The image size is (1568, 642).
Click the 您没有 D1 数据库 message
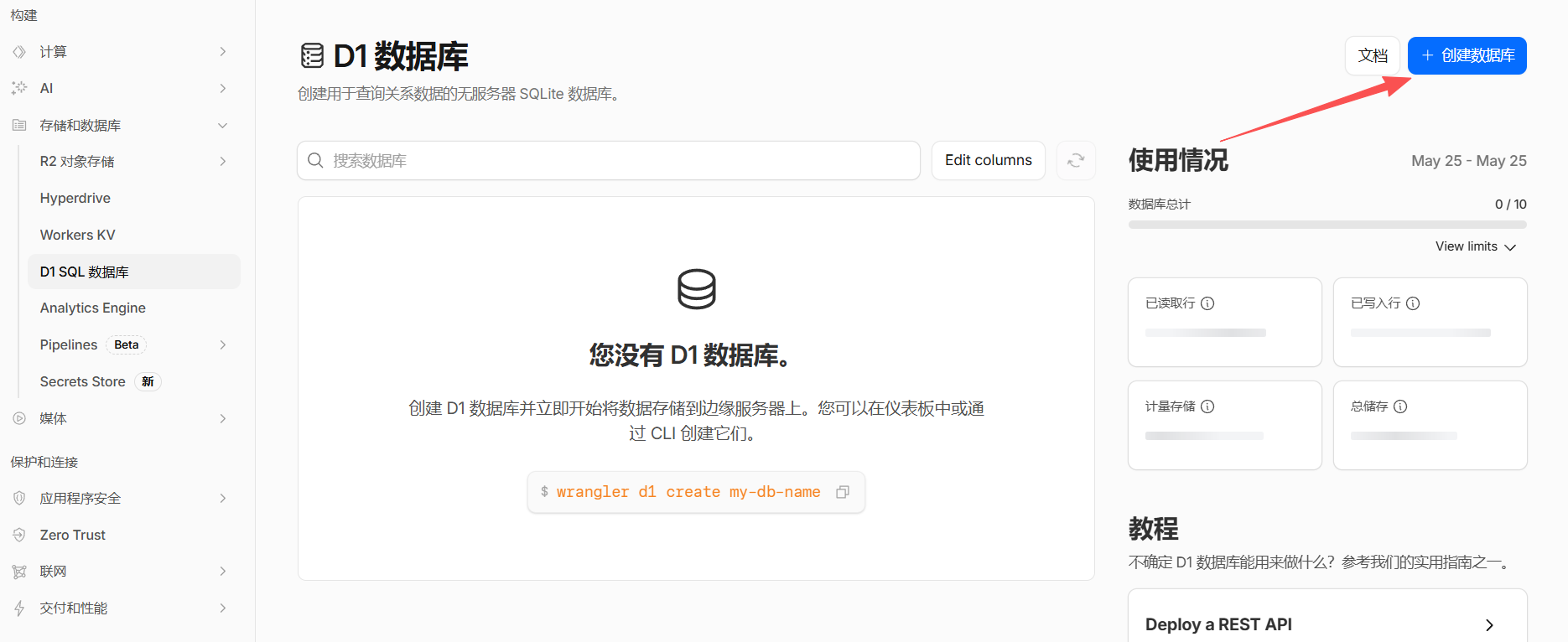(690, 355)
